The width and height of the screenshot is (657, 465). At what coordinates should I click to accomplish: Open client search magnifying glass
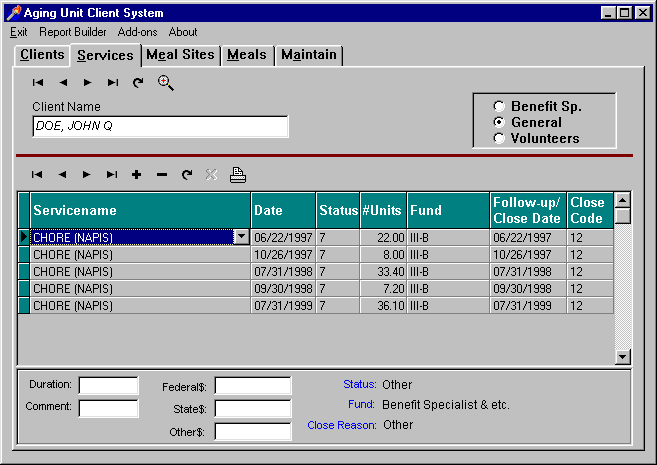166,83
